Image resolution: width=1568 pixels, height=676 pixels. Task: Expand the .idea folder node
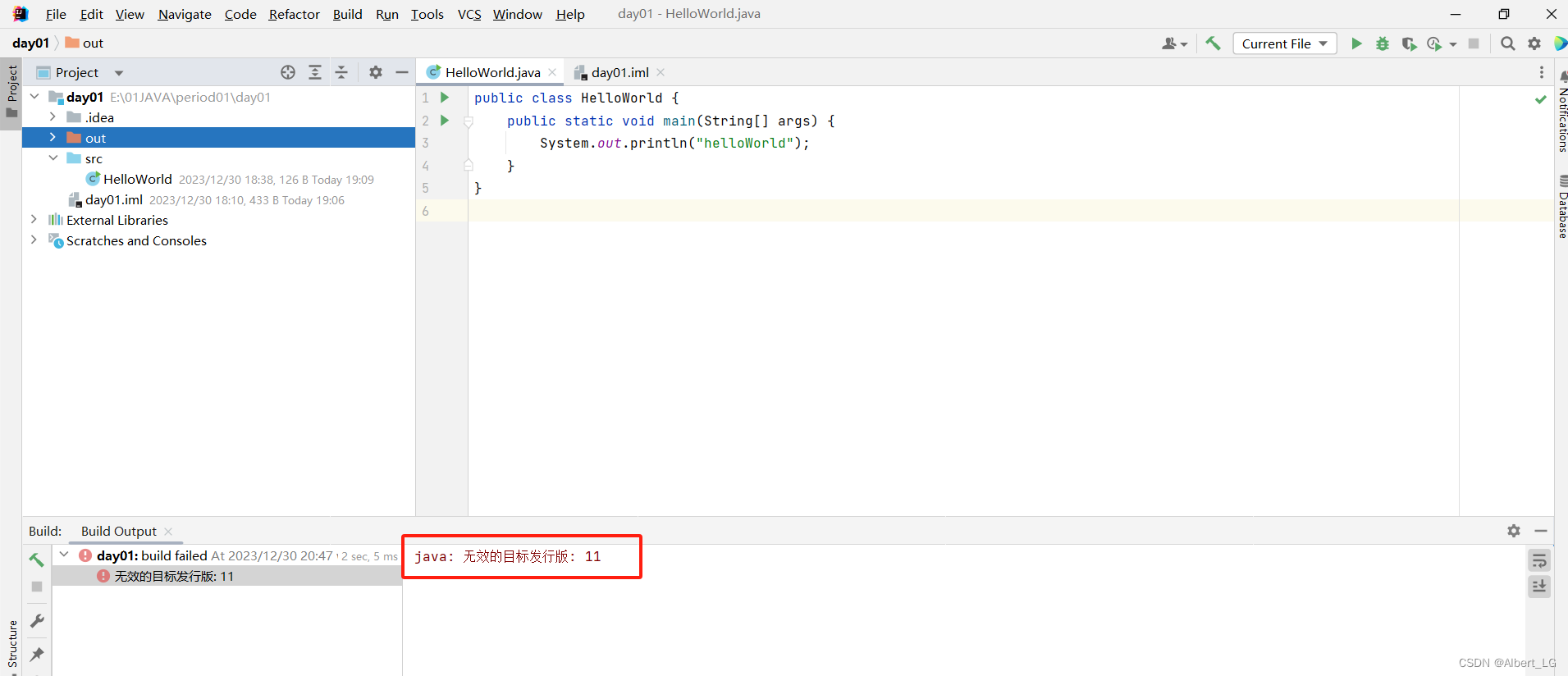(53, 117)
